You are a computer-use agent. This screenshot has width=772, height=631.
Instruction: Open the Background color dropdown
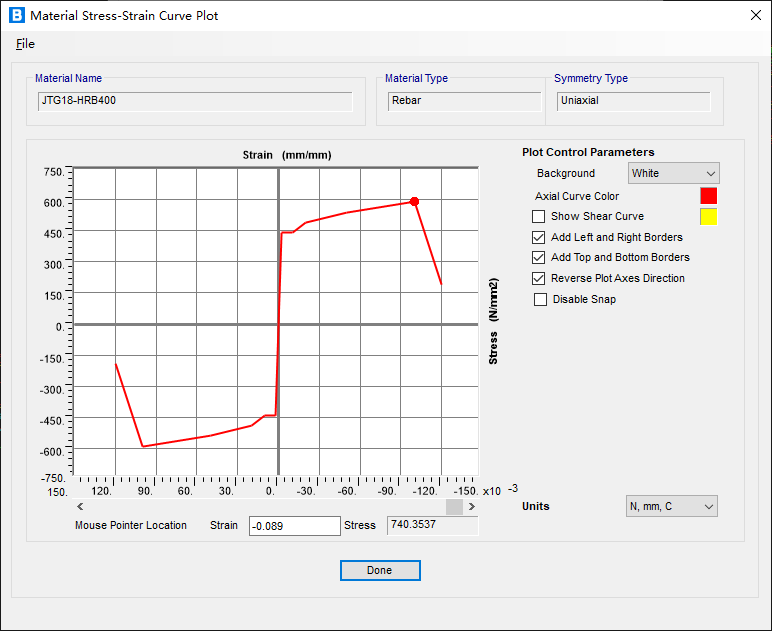tap(674, 173)
